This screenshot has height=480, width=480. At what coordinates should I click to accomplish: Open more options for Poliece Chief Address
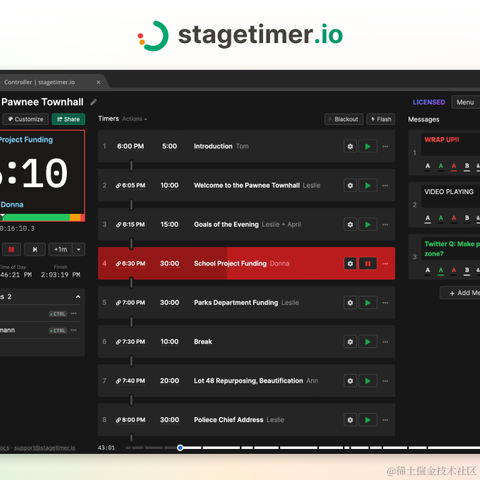[385, 420]
